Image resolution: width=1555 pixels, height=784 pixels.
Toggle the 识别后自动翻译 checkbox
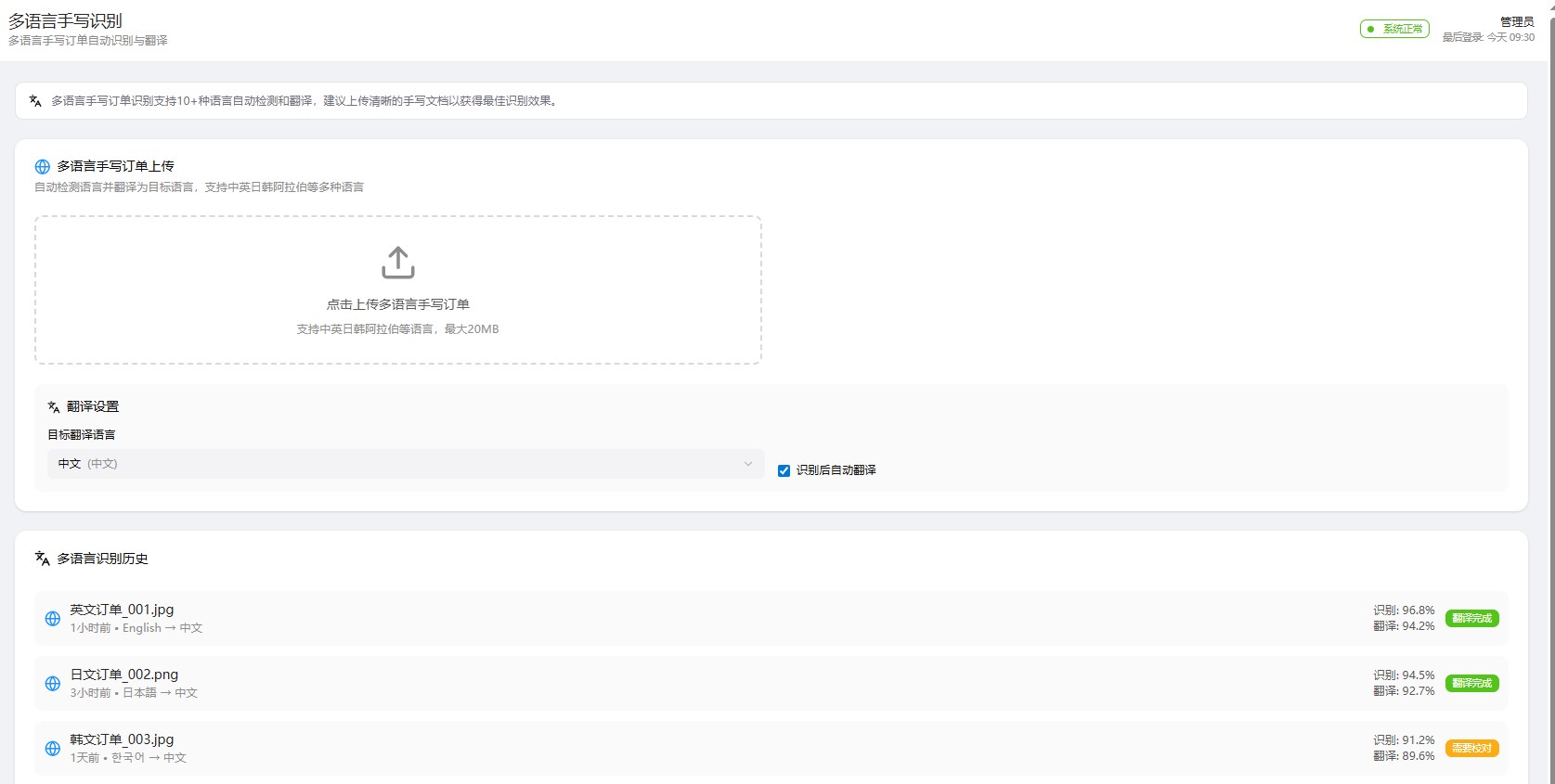(x=784, y=470)
